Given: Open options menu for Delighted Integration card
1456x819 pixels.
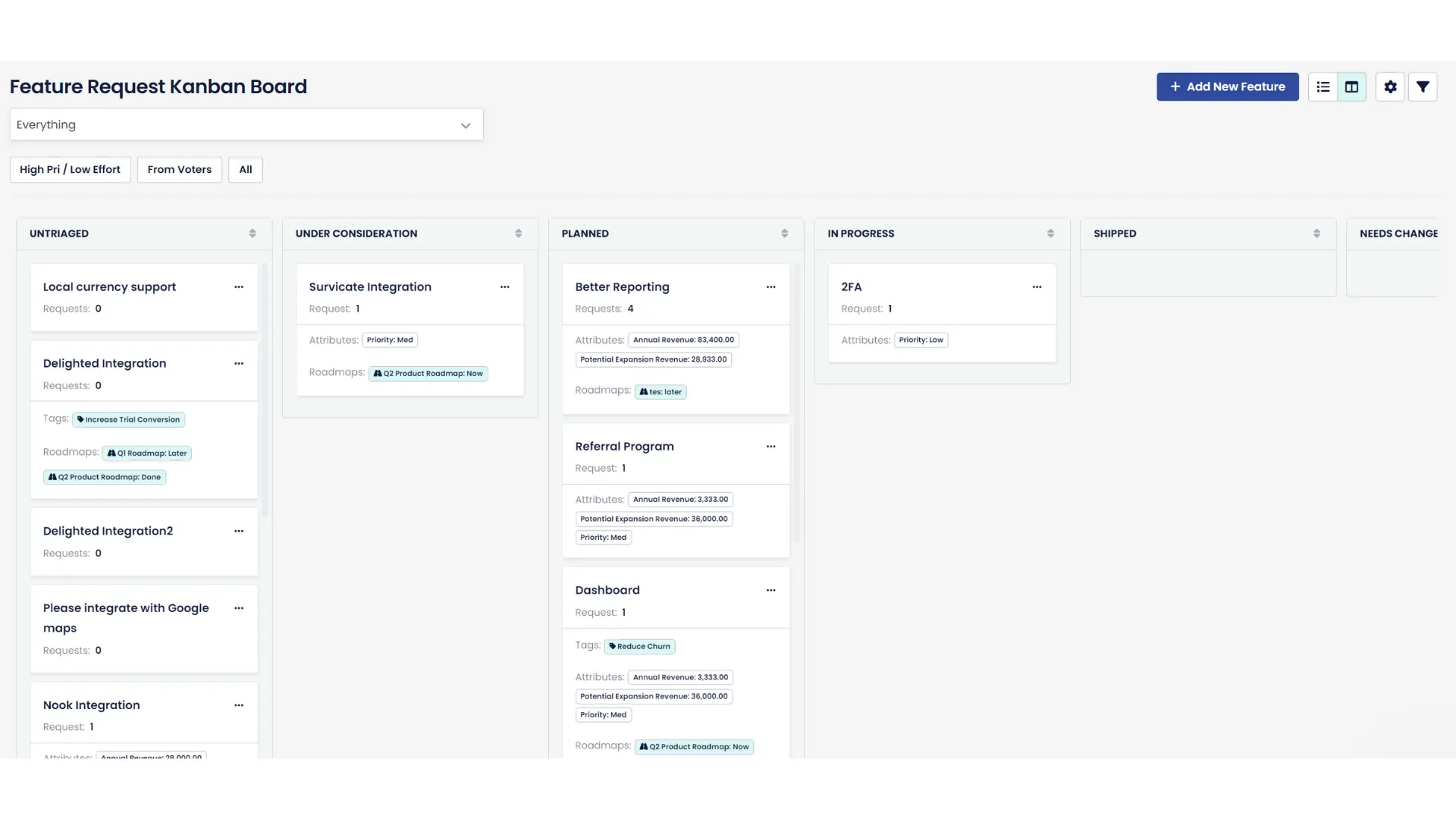Looking at the screenshot, I should pos(239,364).
